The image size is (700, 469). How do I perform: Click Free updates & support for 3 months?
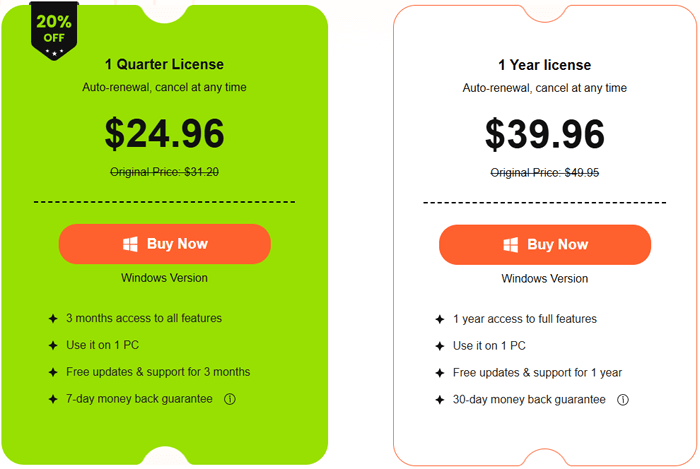pyautogui.click(x=158, y=372)
